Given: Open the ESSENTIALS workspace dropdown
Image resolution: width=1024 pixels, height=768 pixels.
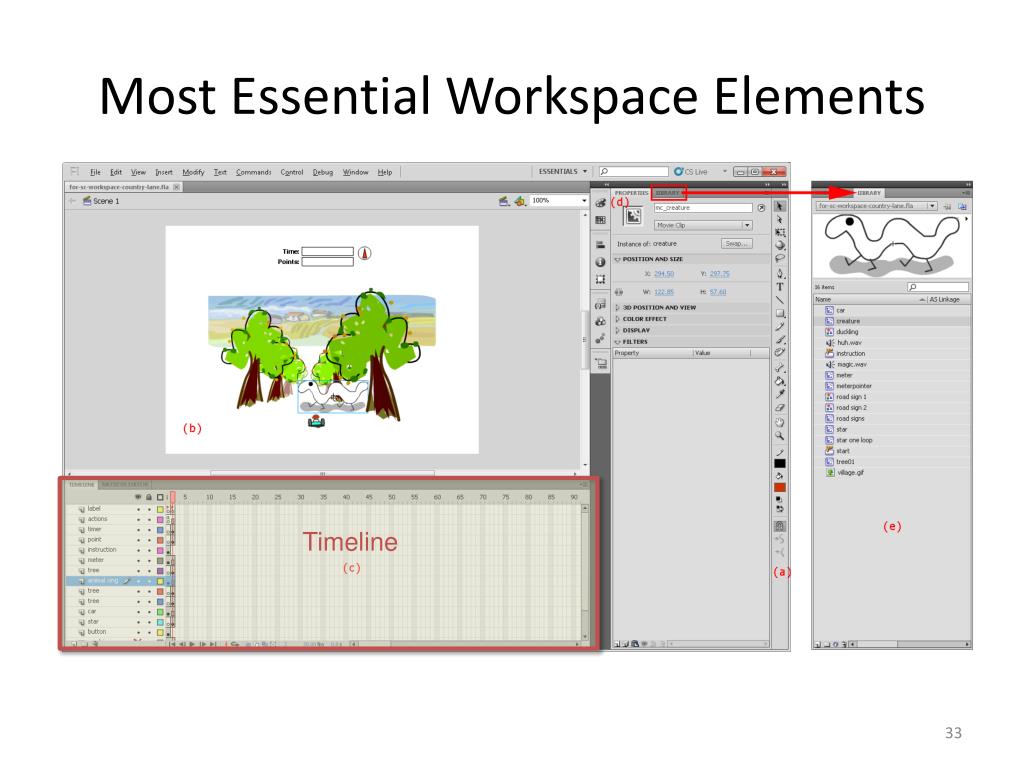Looking at the screenshot, I should [563, 172].
